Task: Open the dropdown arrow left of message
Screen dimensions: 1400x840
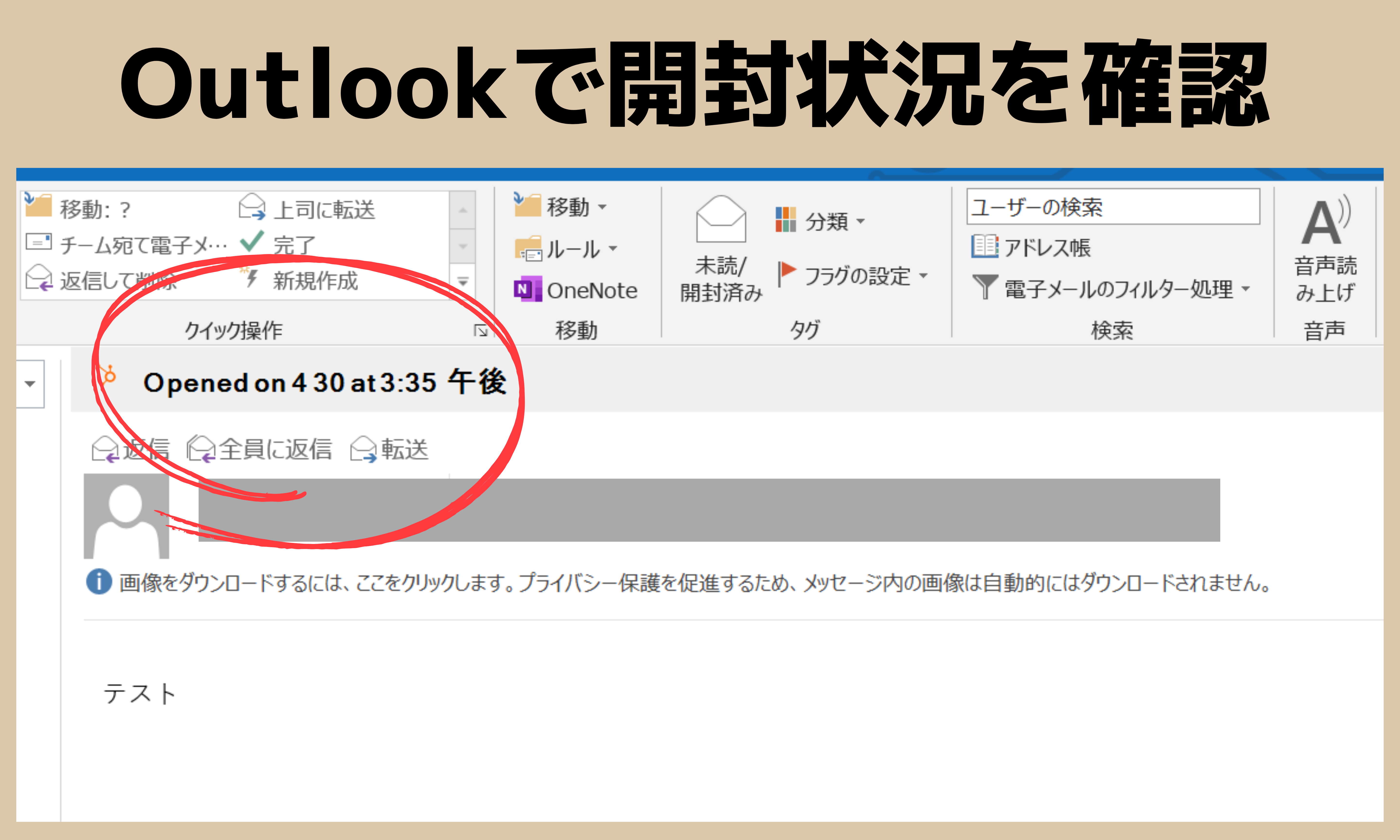Action: click(x=30, y=384)
